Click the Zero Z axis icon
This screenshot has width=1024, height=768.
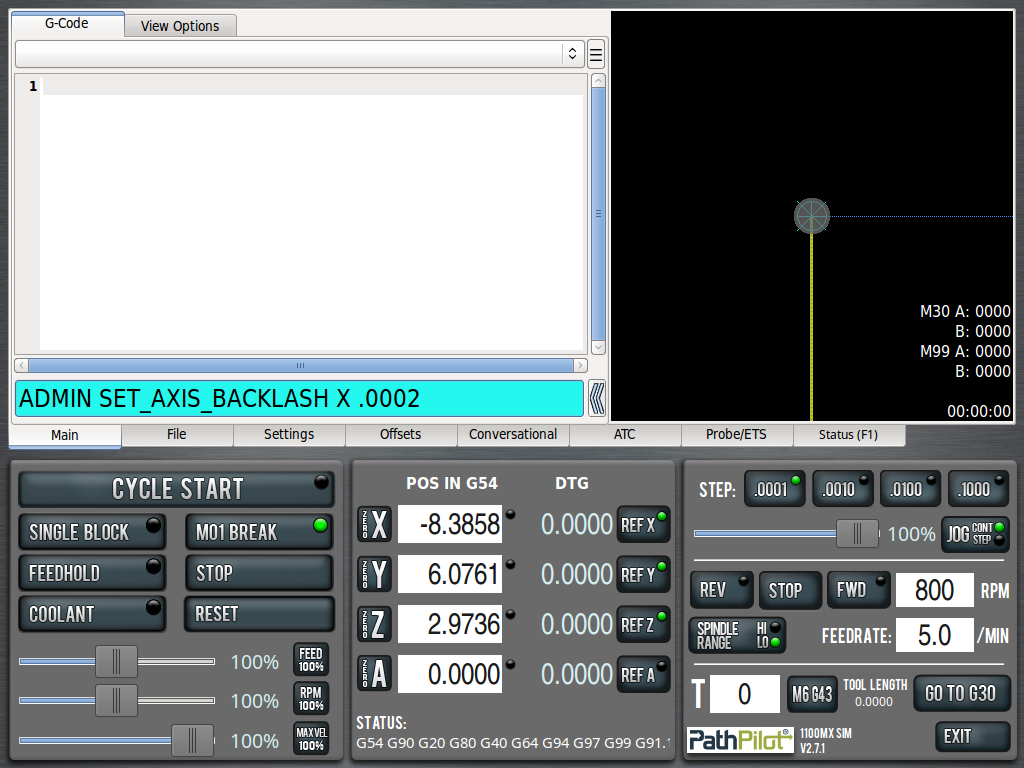click(375, 624)
